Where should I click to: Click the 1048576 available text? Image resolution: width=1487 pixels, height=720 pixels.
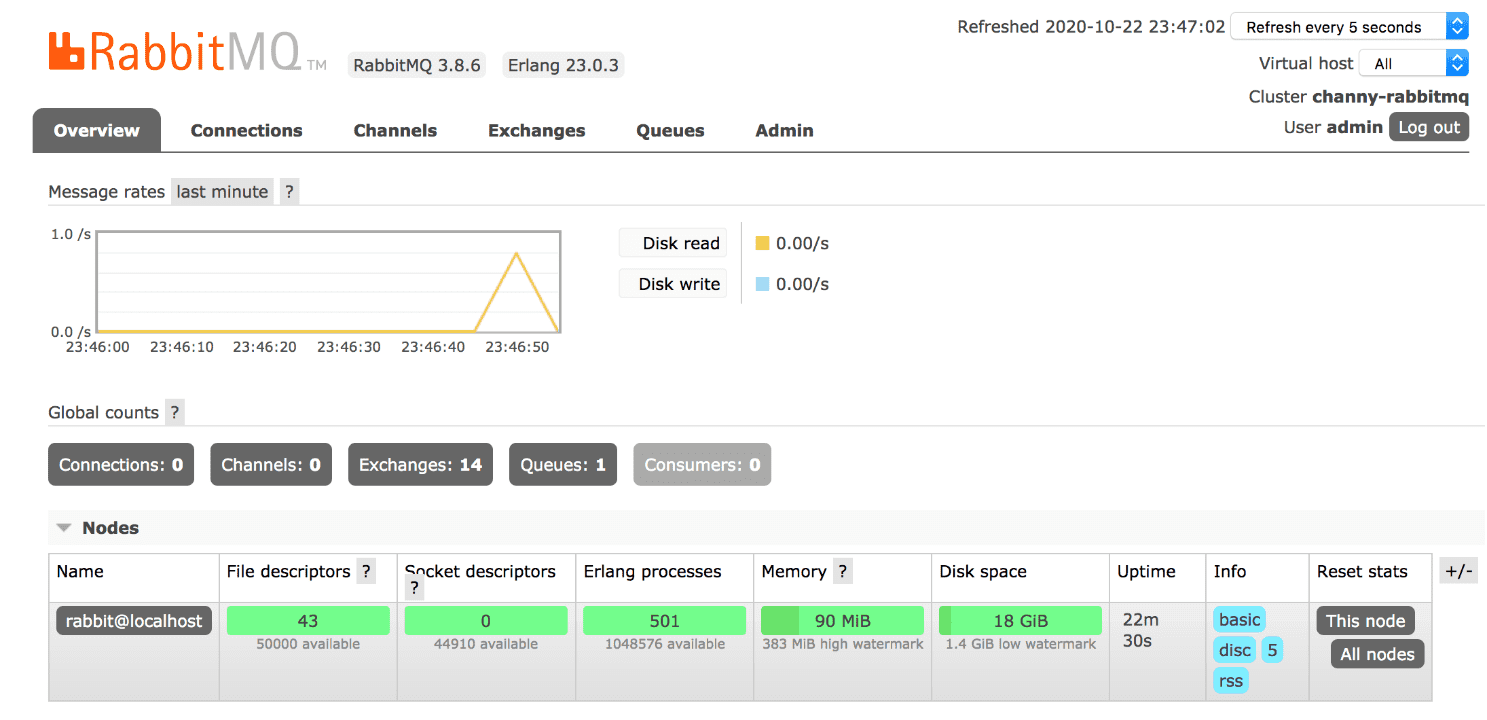665,644
